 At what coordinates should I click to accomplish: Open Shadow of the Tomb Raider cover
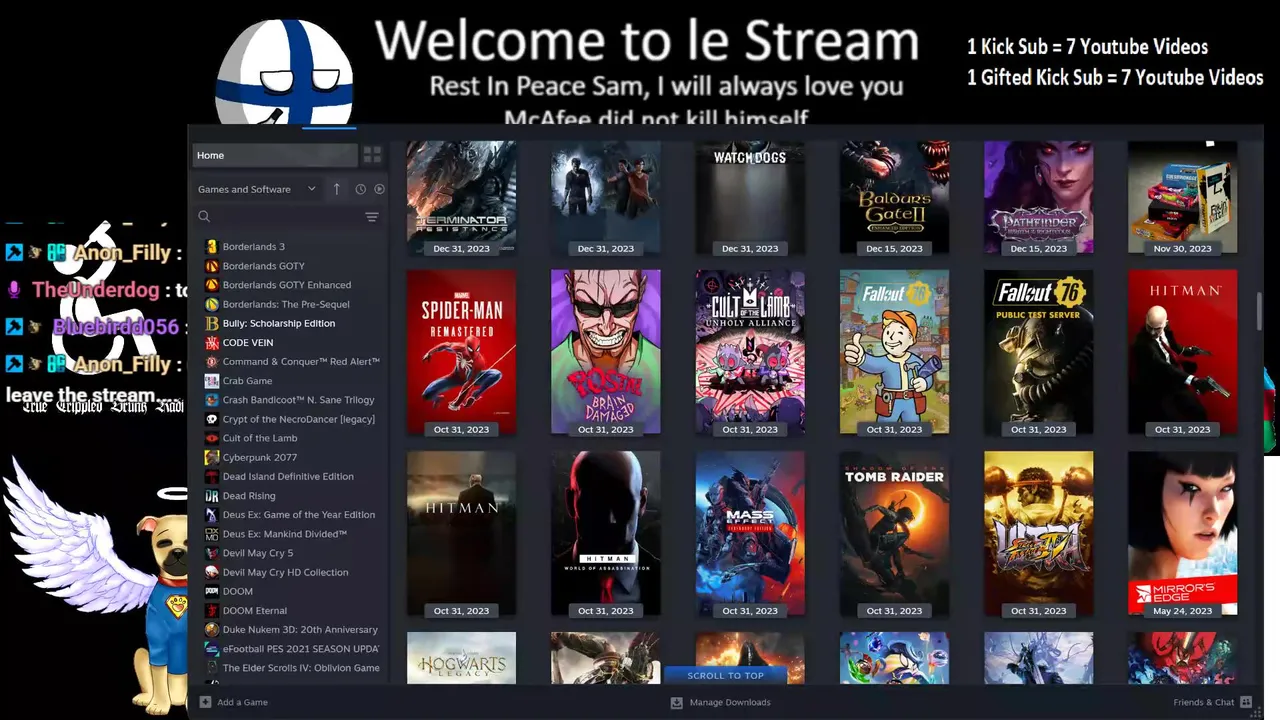pyautogui.click(x=894, y=533)
